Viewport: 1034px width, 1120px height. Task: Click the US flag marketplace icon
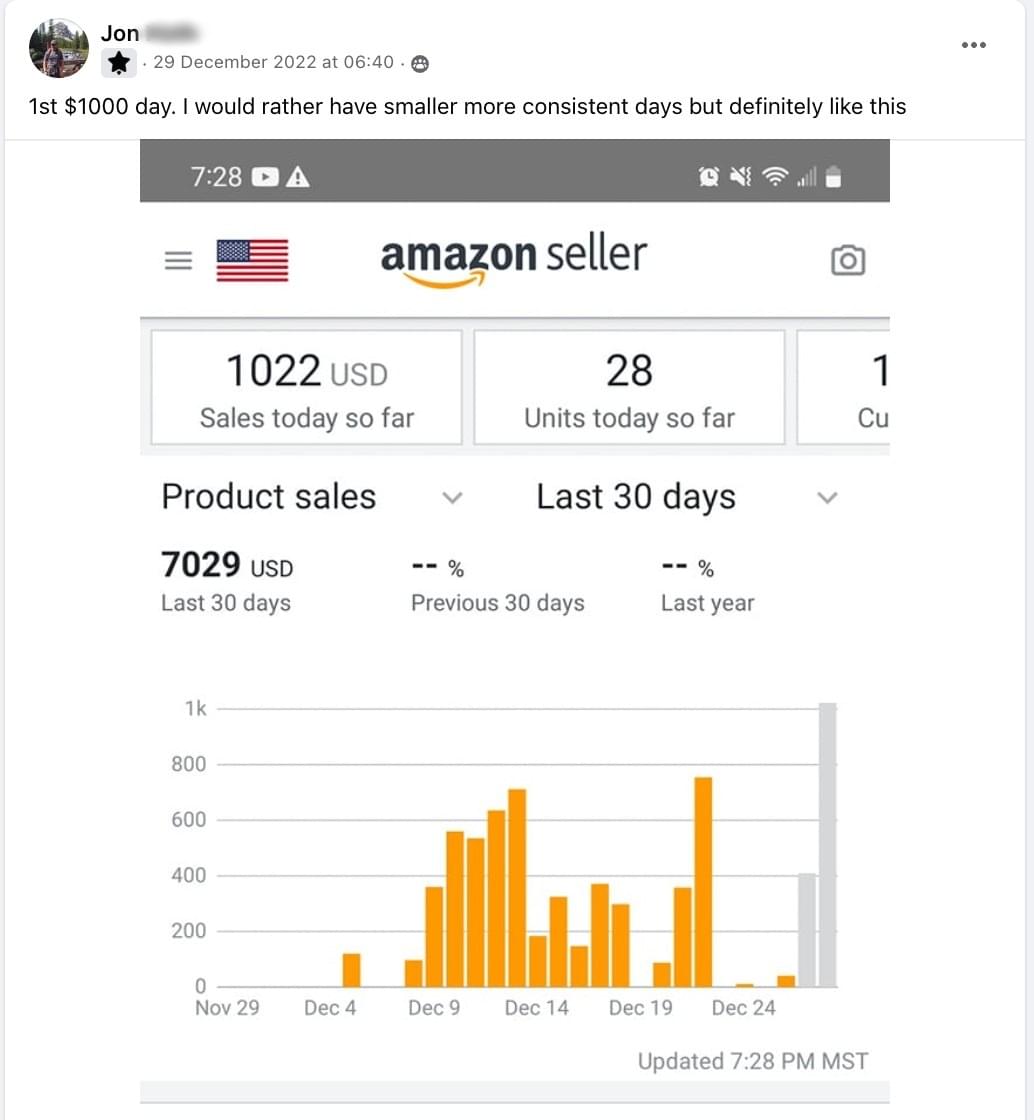(x=252, y=260)
